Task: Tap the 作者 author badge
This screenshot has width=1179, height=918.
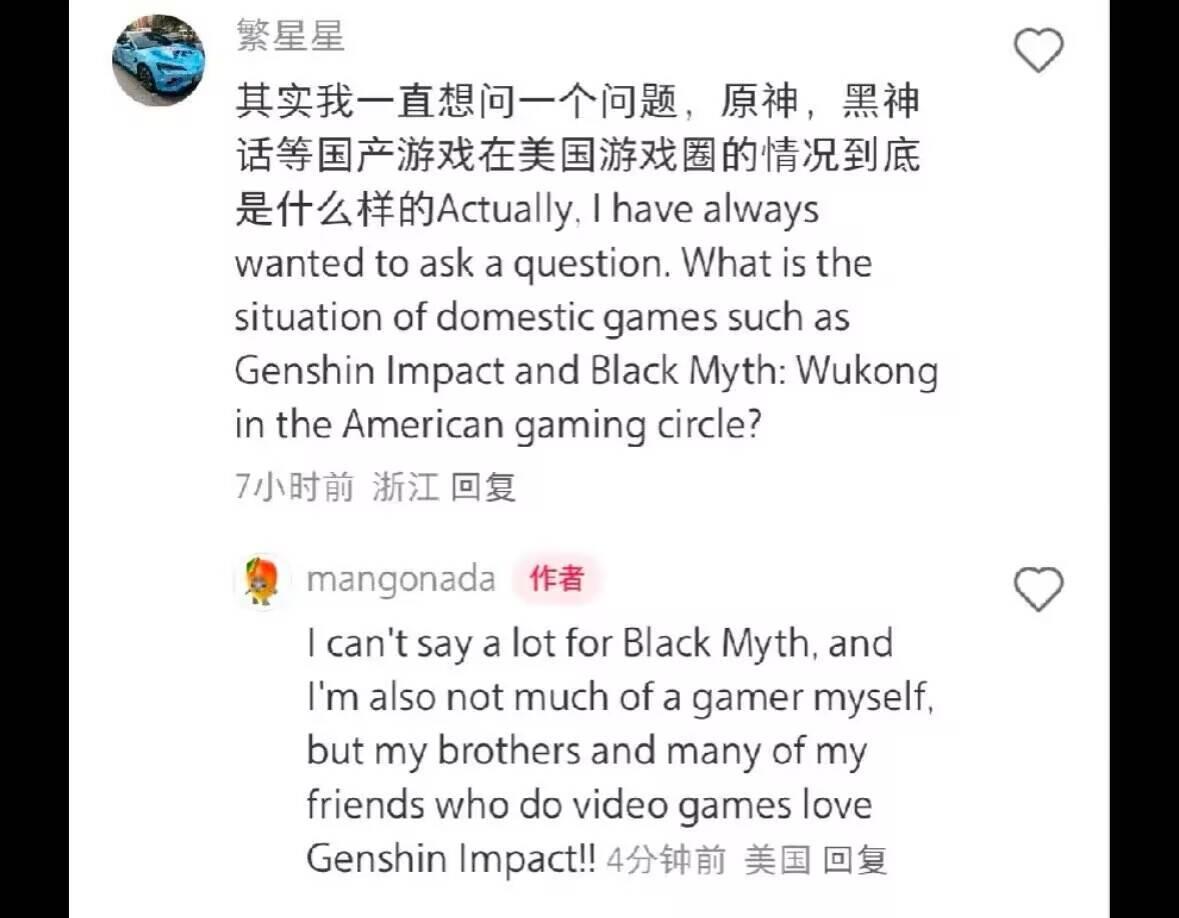Action: point(556,579)
